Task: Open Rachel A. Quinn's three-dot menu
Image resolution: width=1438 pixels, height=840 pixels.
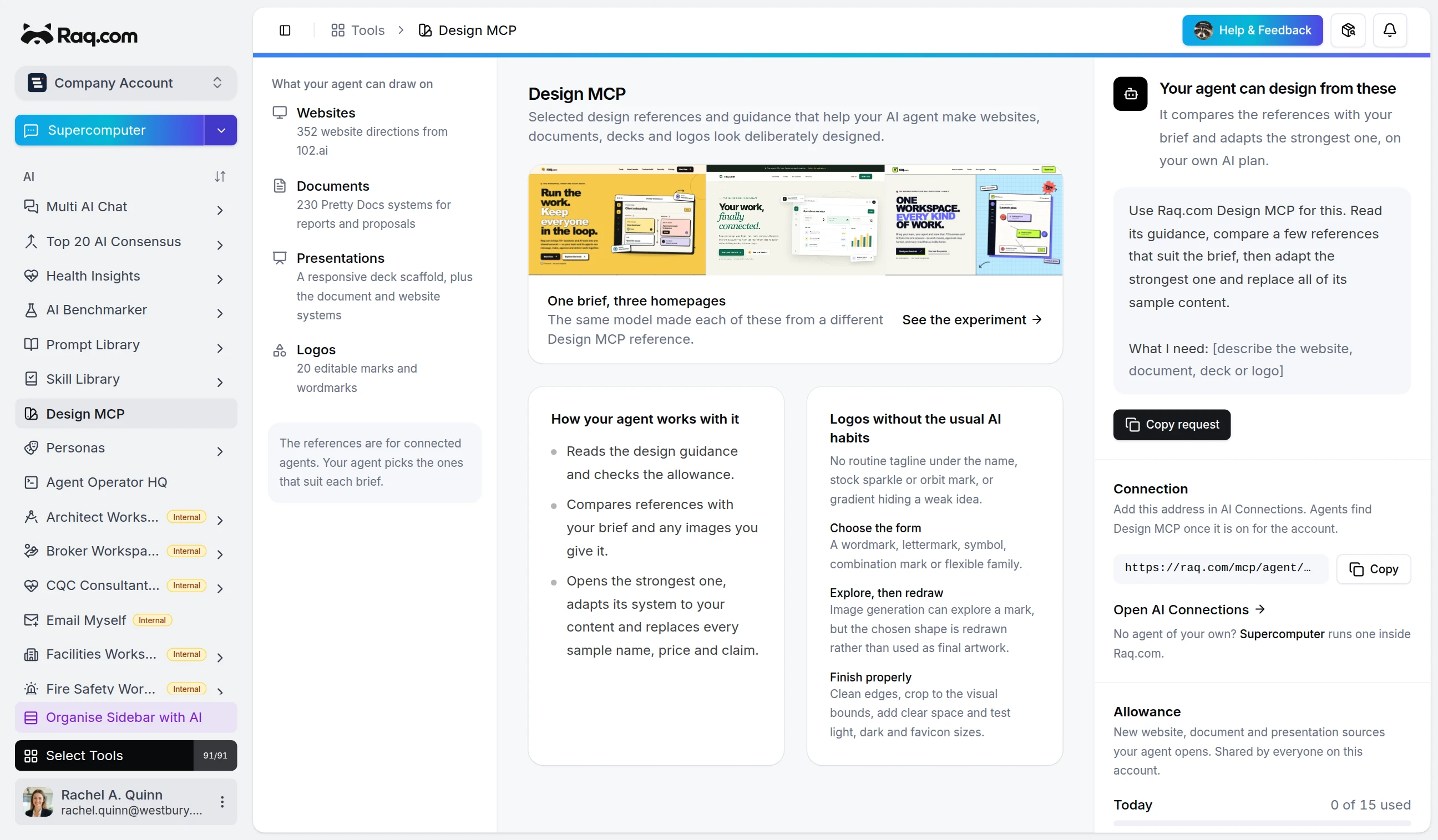Action: [222, 801]
